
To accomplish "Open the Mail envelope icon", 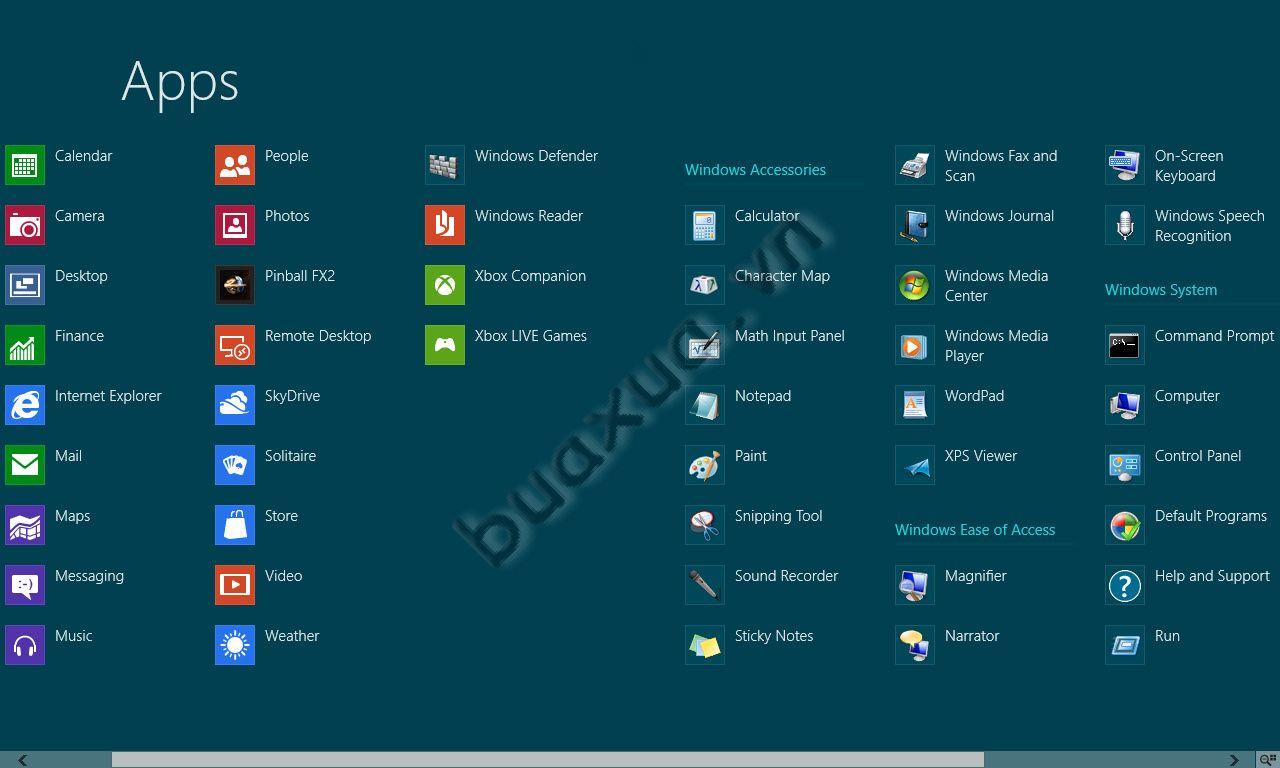I will (x=25, y=465).
